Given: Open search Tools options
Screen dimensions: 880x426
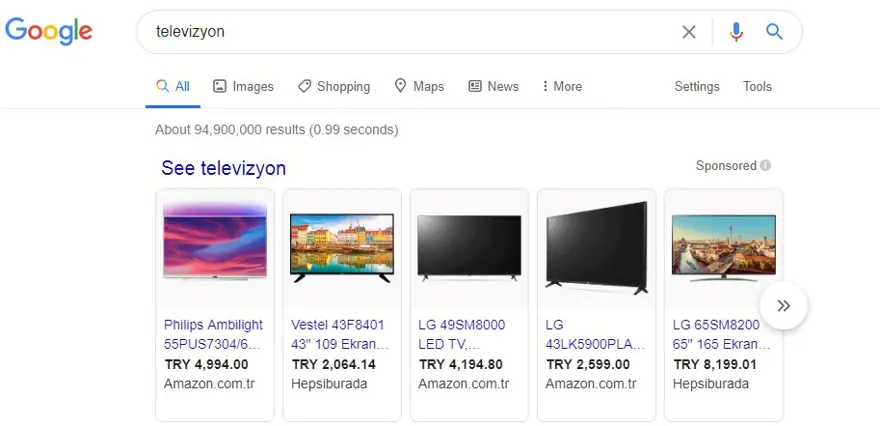Looking at the screenshot, I should [x=757, y=86].
